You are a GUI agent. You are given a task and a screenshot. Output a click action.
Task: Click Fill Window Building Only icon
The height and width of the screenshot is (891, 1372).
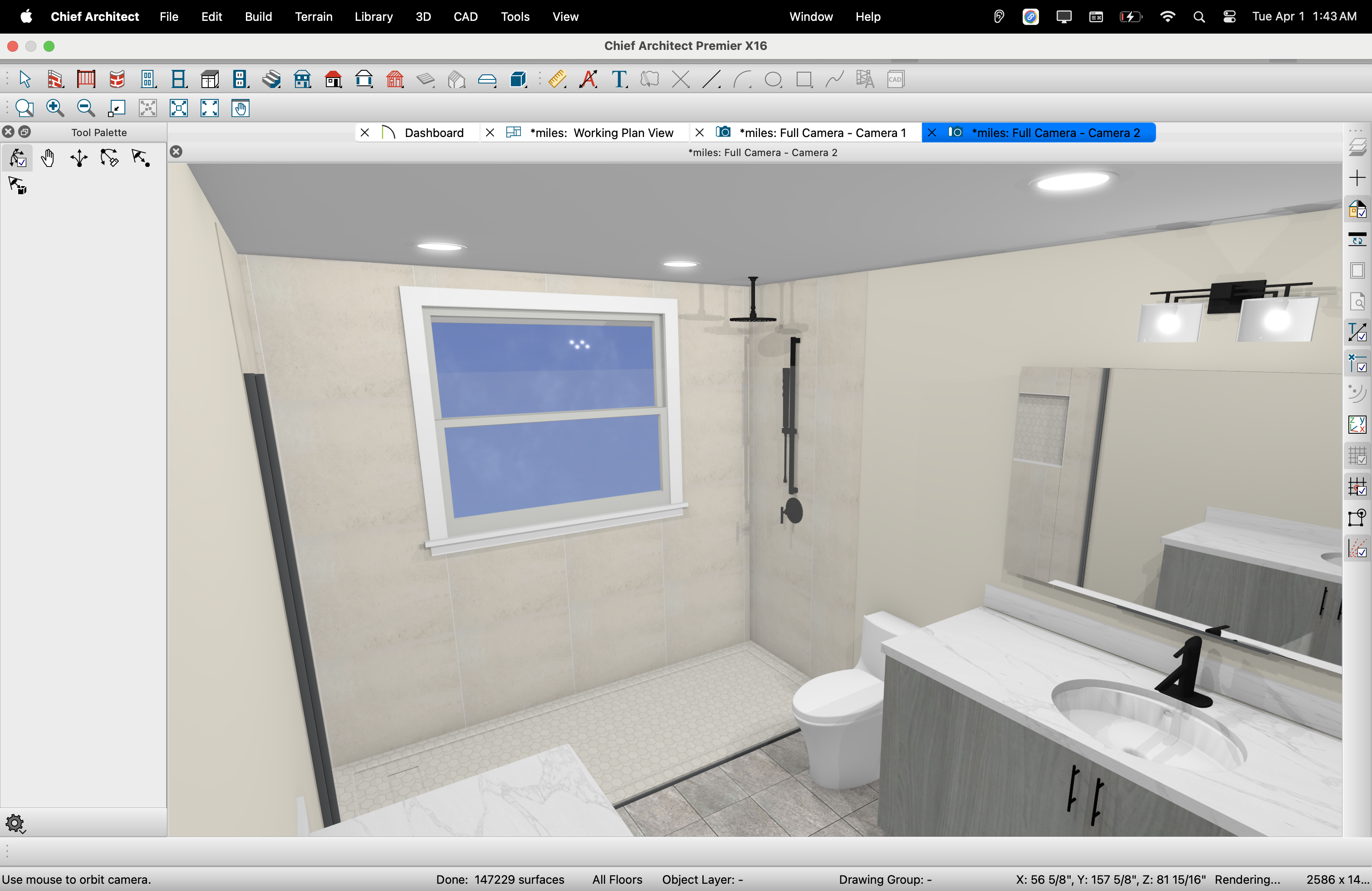click(179, 108)
